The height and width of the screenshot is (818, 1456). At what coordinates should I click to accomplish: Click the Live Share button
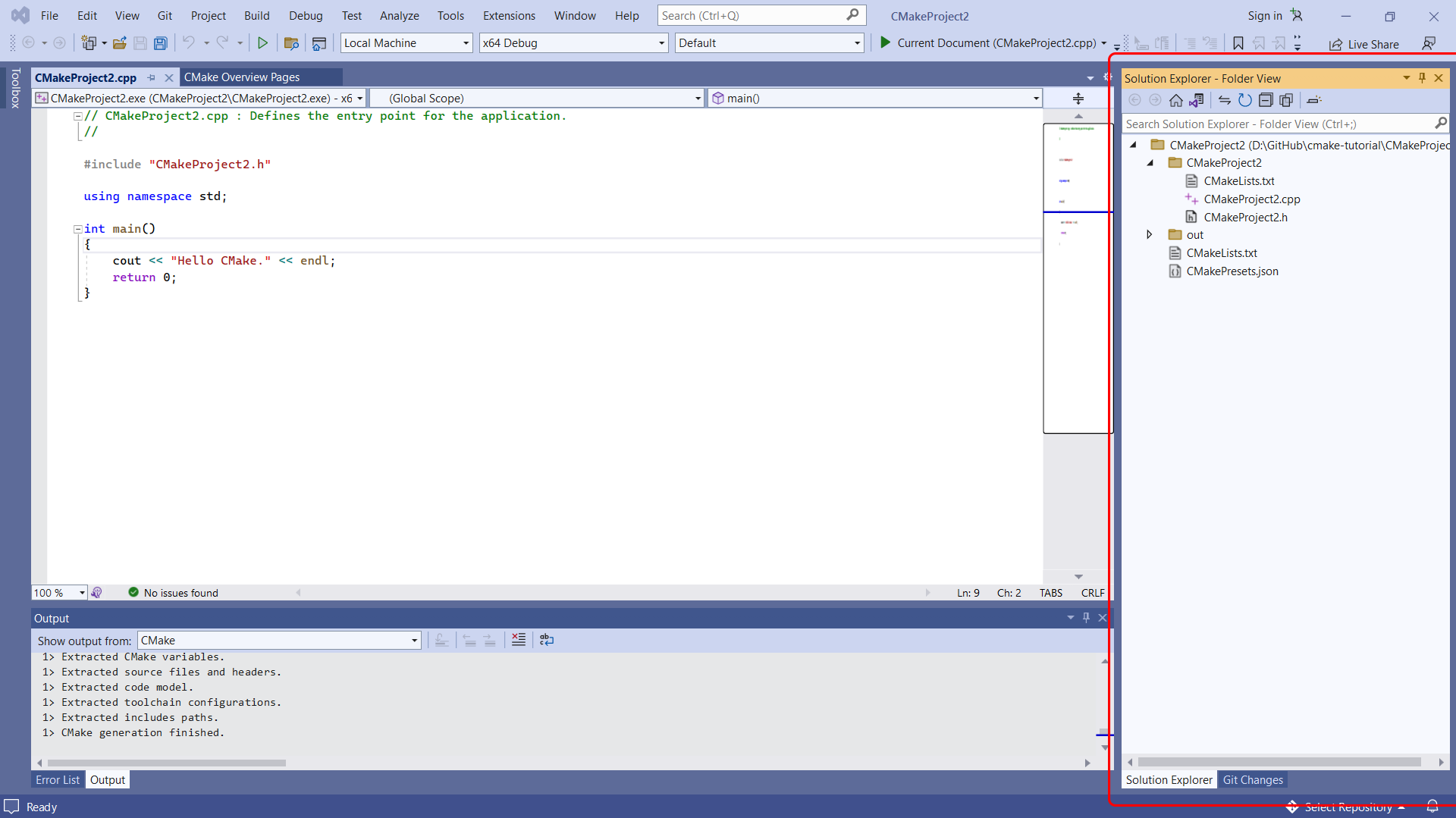tap(1364, 44)
